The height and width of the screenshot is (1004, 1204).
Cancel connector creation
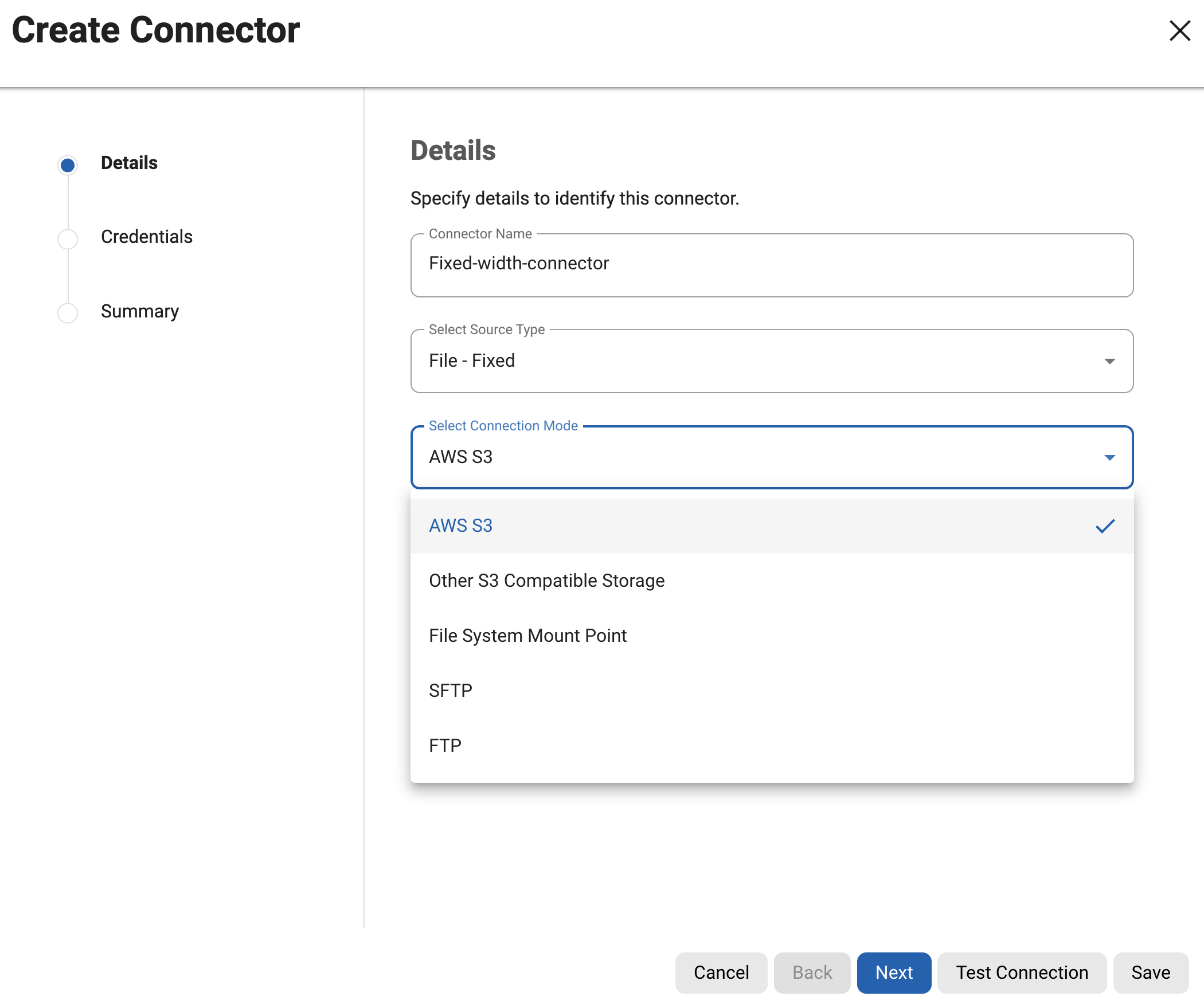point(721,972)
